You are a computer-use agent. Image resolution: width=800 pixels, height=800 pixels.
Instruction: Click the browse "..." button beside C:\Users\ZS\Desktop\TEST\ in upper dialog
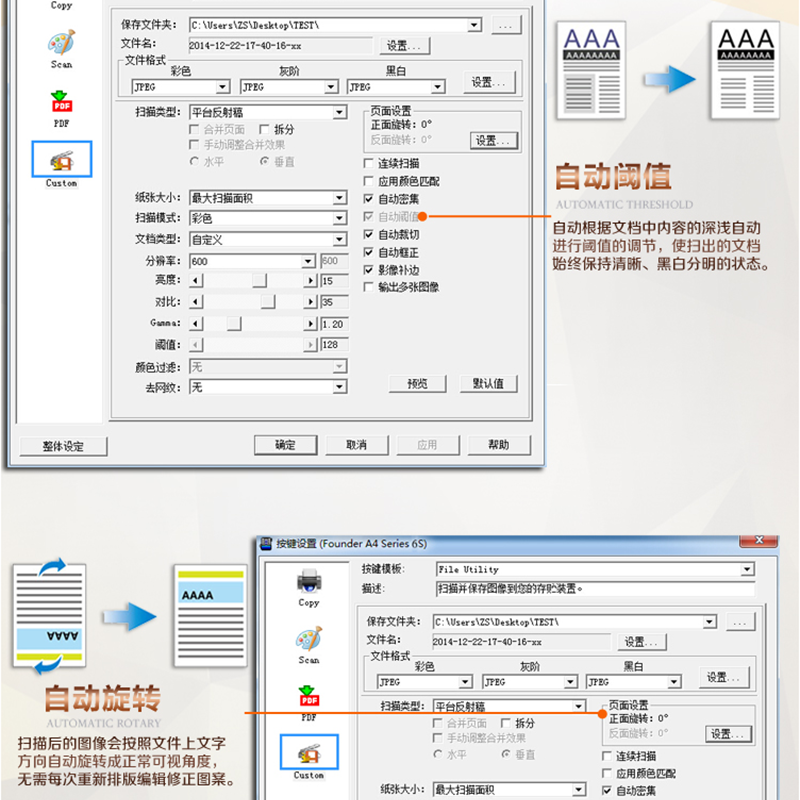506,25
